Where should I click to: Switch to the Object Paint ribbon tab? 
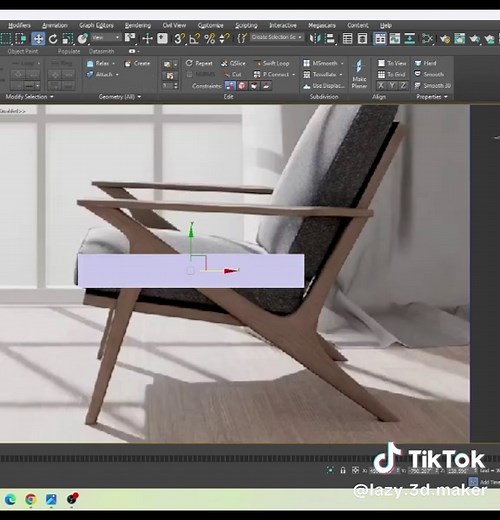23,51
